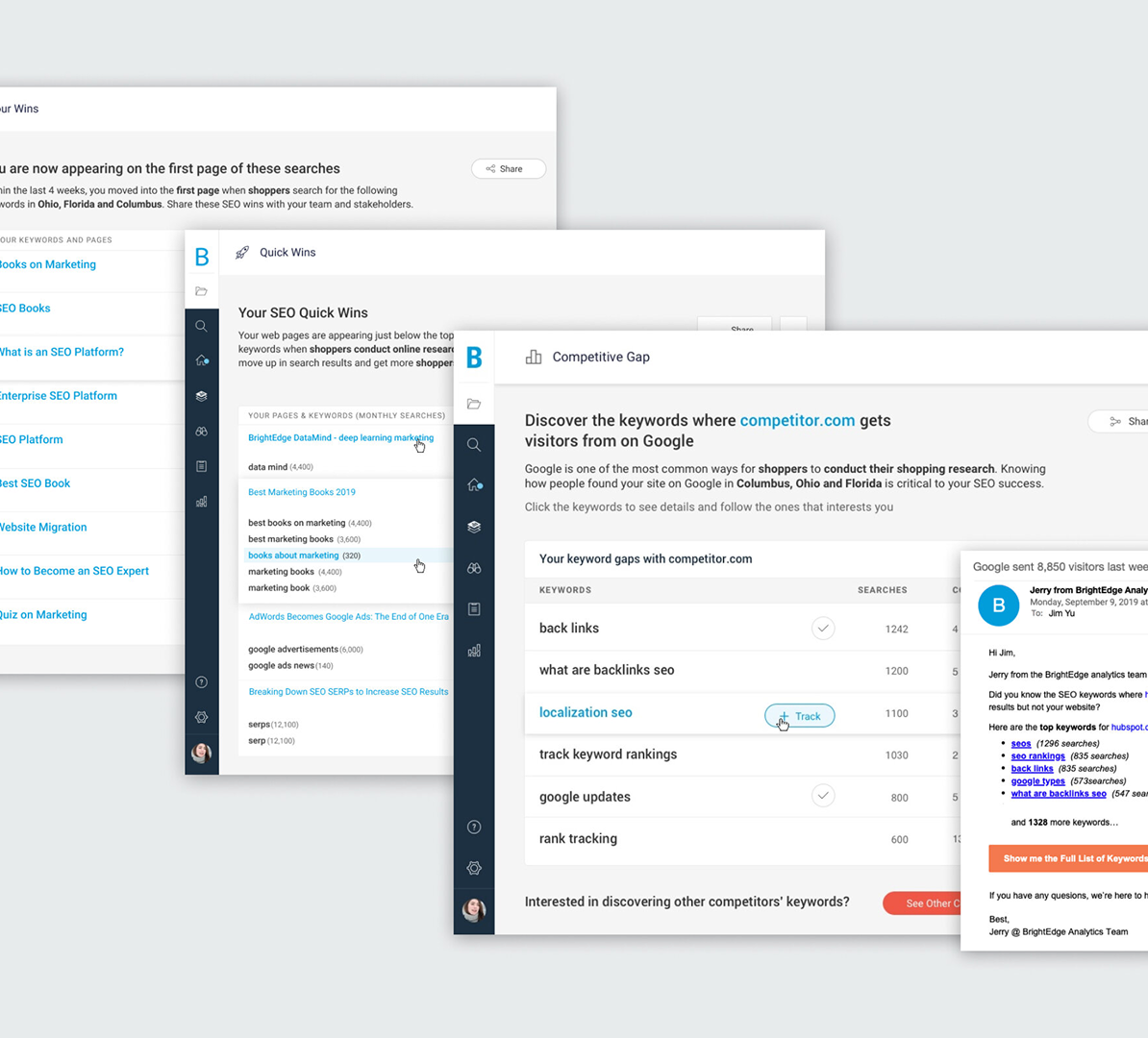This screenshot has height=1038, width=1148.
Task: Open settings gear in Quick Wins sidebar
Action: 201,717
